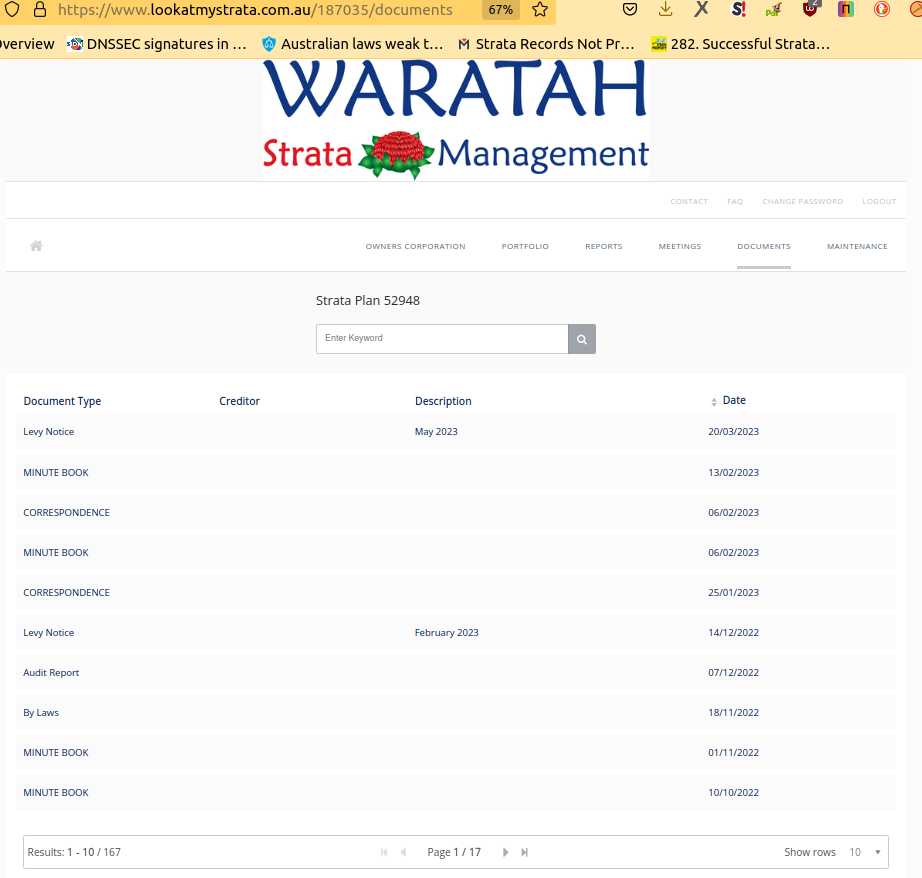Image resolution: width=922 pixels, height=878 pixels.
Task: Click the Enter Keyword search field
Action: click(442, 339)
